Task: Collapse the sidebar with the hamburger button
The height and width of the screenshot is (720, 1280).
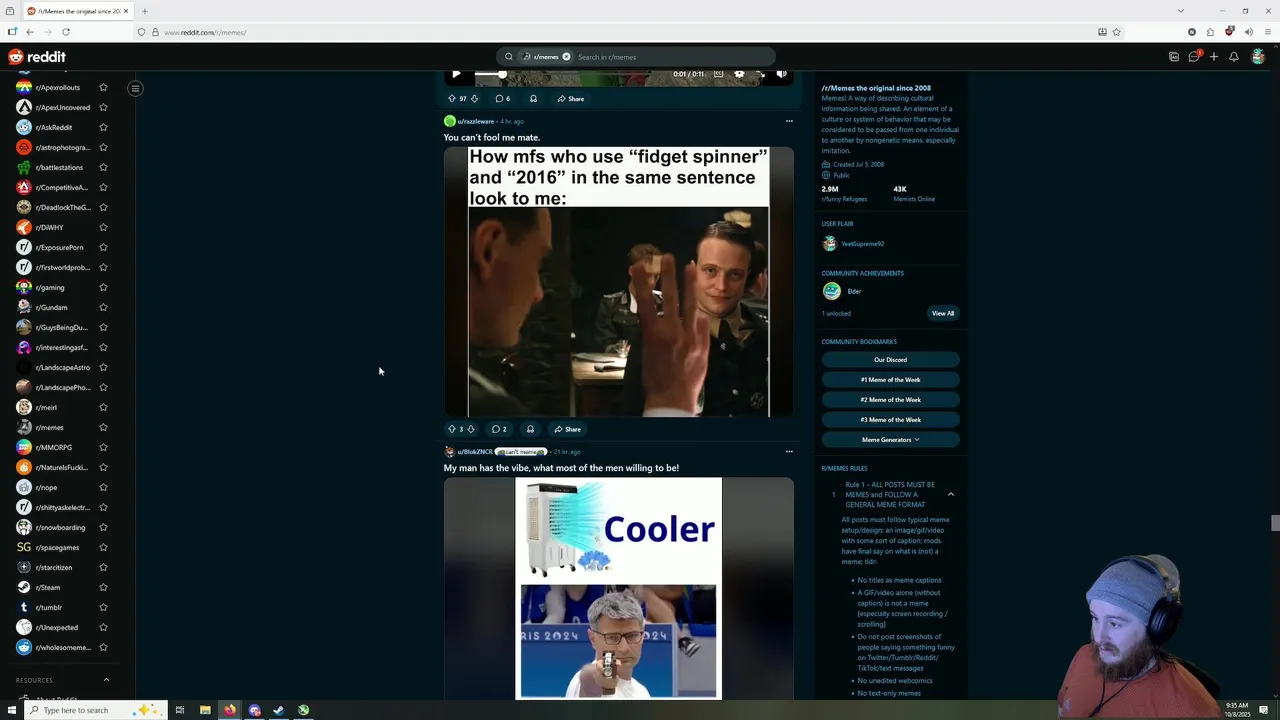Action: tap(135, 88)
